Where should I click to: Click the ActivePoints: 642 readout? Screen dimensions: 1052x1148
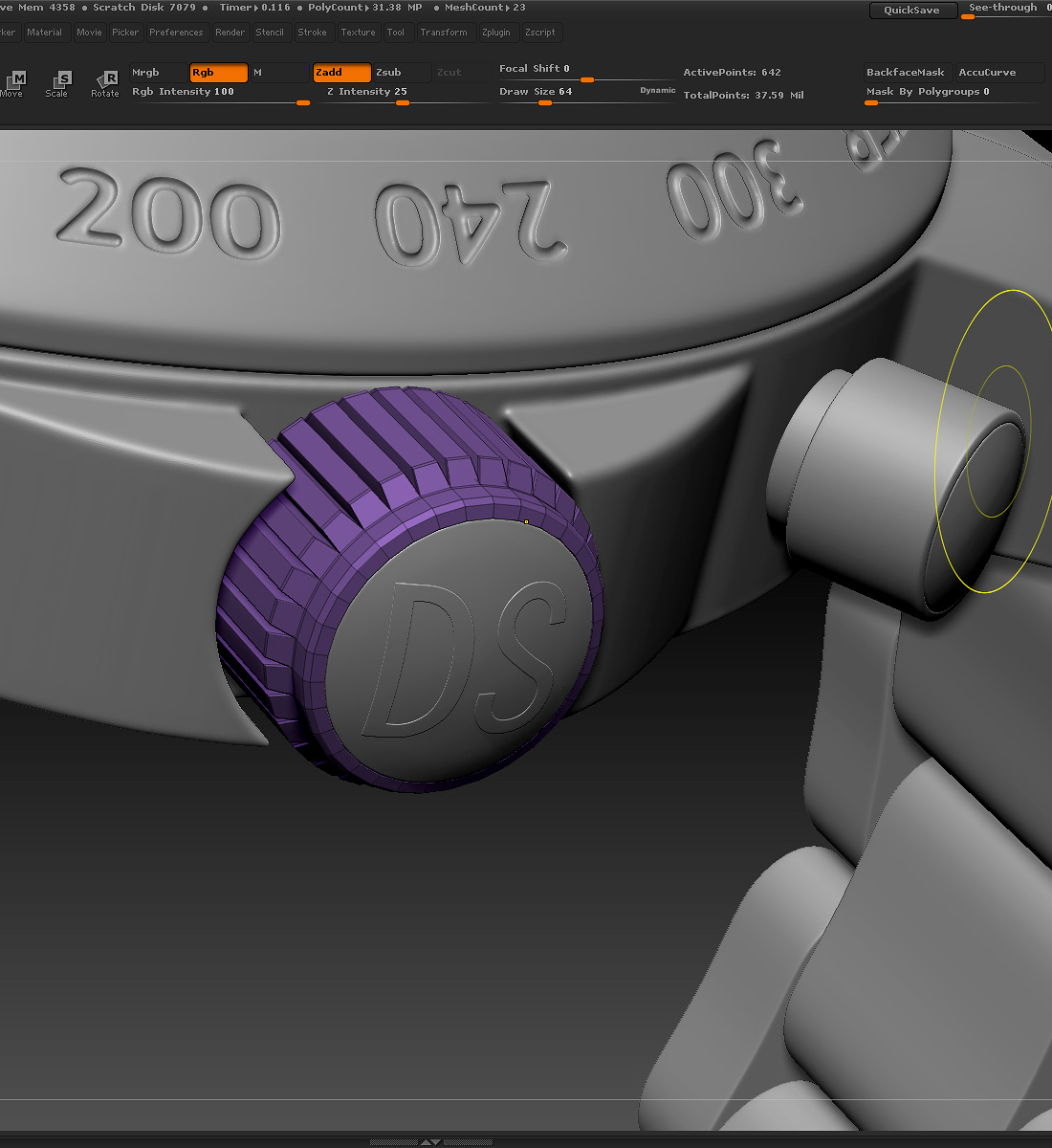pyautogui.click(x=732, y=73)
